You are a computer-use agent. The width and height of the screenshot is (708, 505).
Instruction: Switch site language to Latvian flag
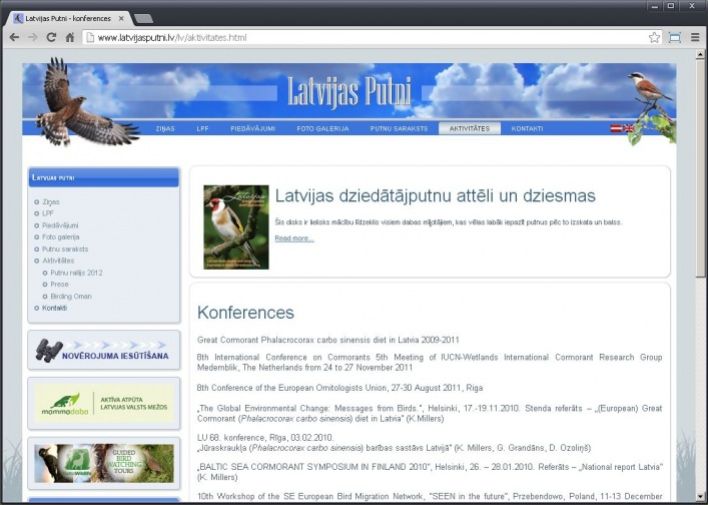(616, 129)
